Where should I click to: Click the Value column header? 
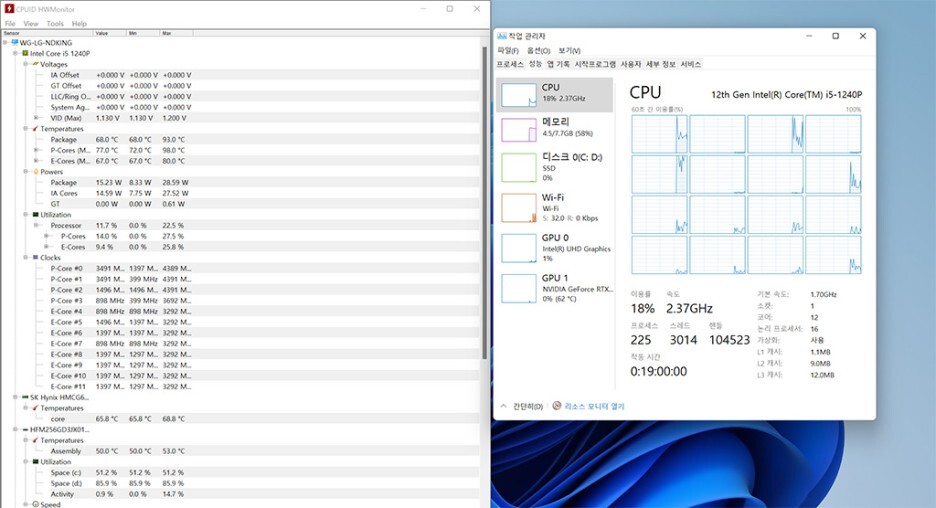pos(110,33)
